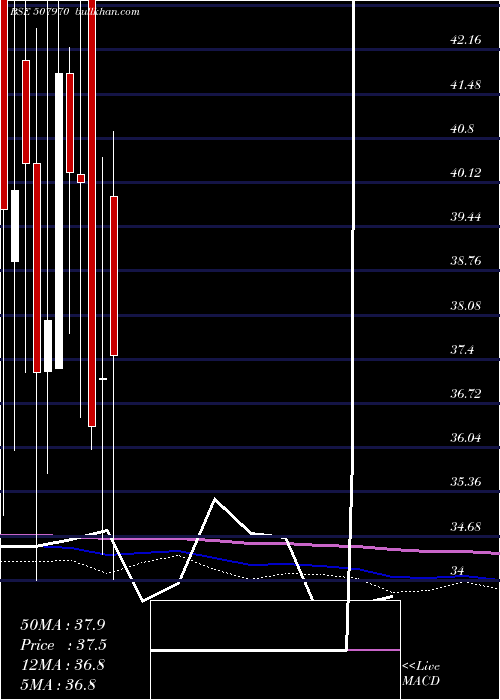Viewport: 500px width, 700px height.
Task: Click the 38.08 price axis label
Action: click(466, 306)
